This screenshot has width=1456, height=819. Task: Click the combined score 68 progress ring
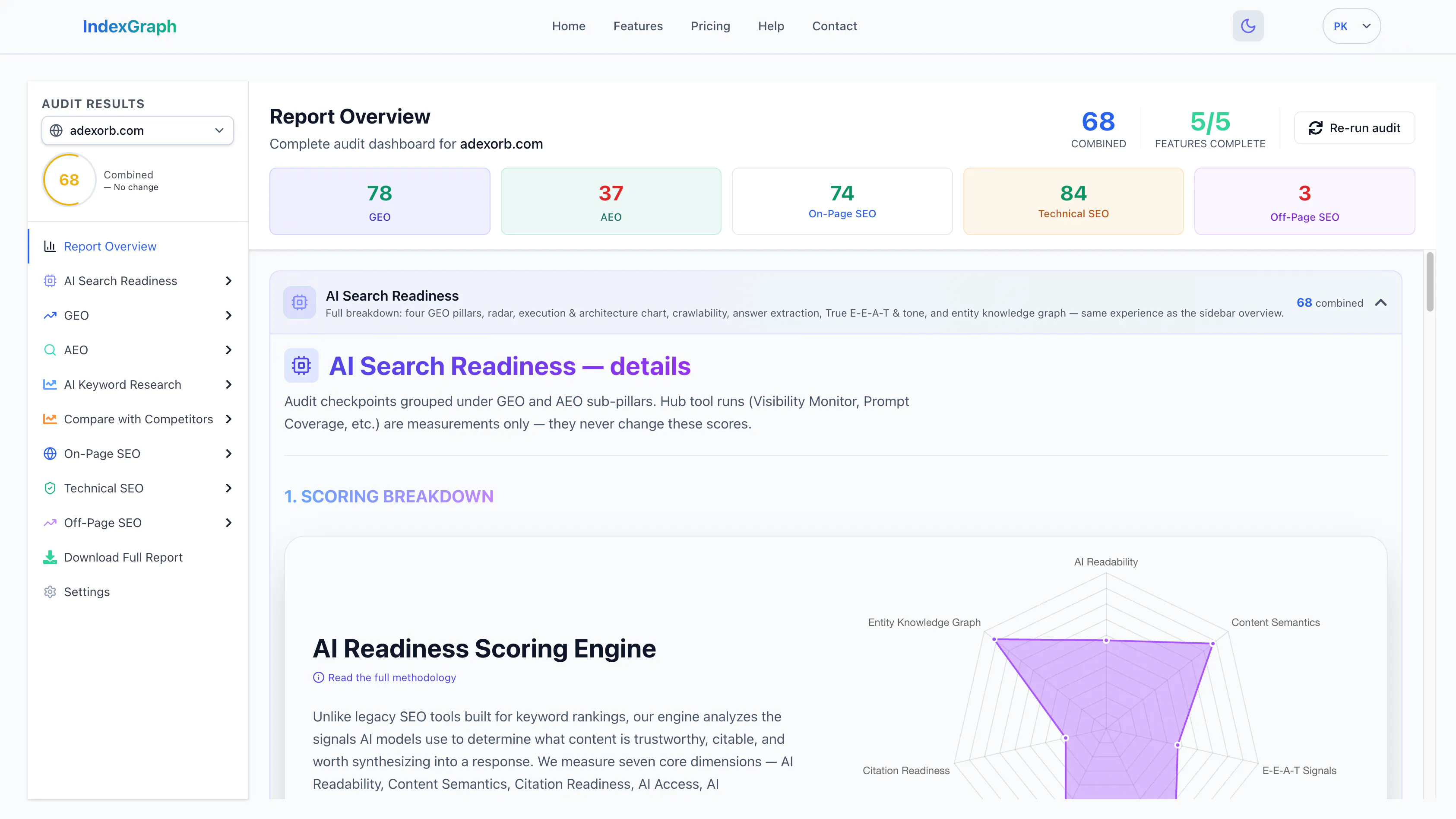(x=70, y=180)
